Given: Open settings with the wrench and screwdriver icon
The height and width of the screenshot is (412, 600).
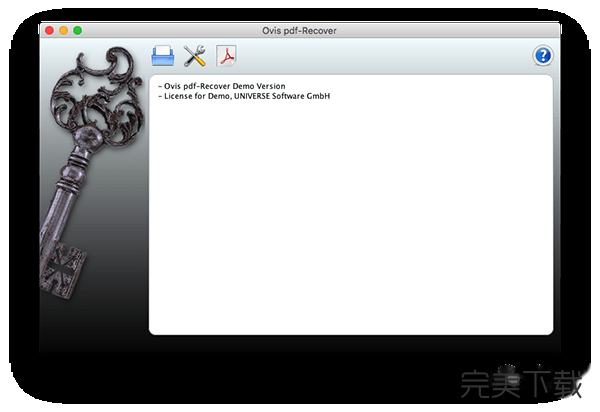Looking at the screenshot, I should click(195, 56).
